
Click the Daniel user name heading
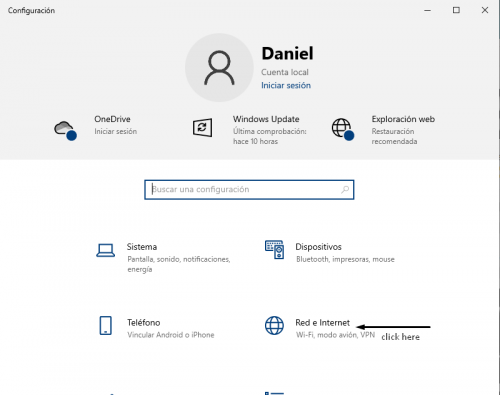287,53
